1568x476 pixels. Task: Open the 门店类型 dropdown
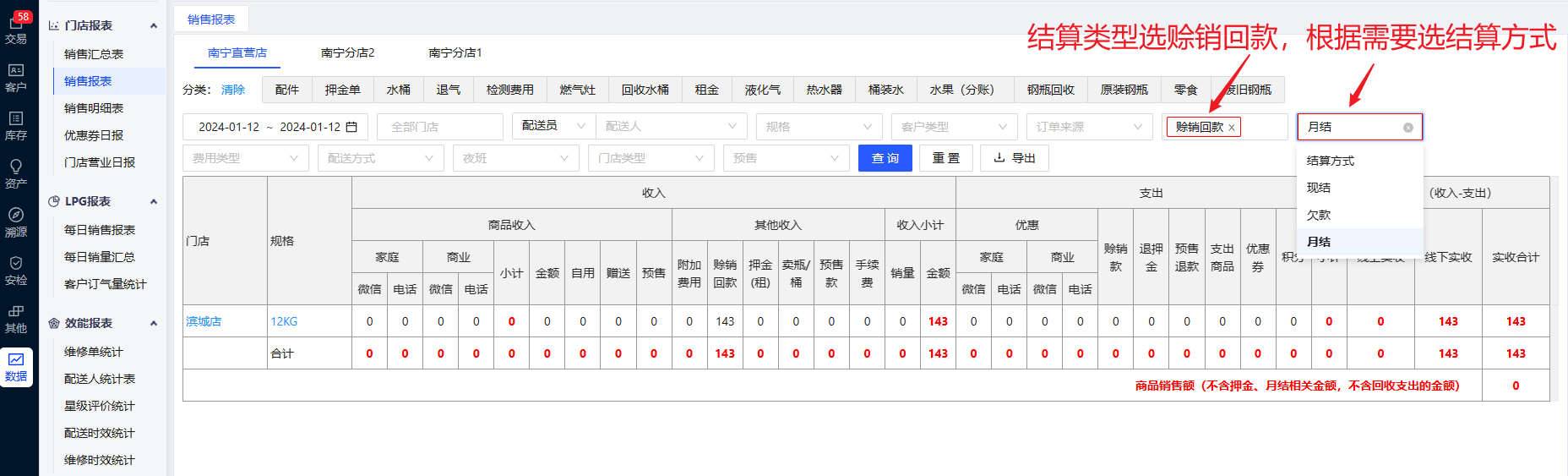pyautogui.click(x=651, y=158)
